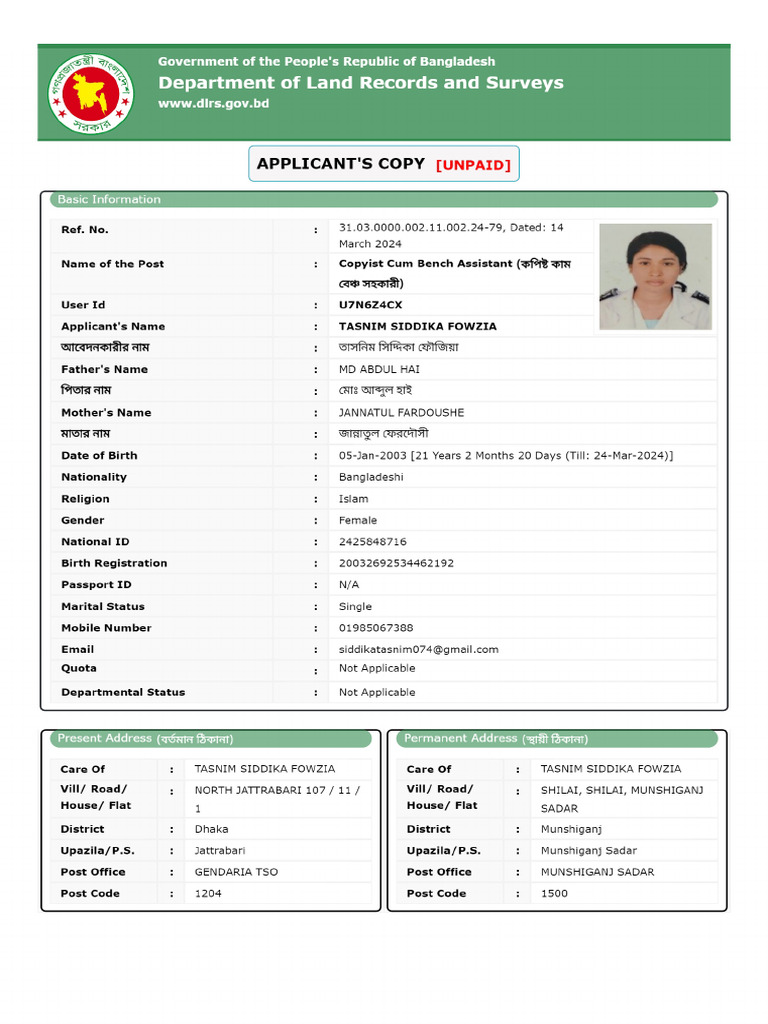Click Care Of name in Present Address

264,769
